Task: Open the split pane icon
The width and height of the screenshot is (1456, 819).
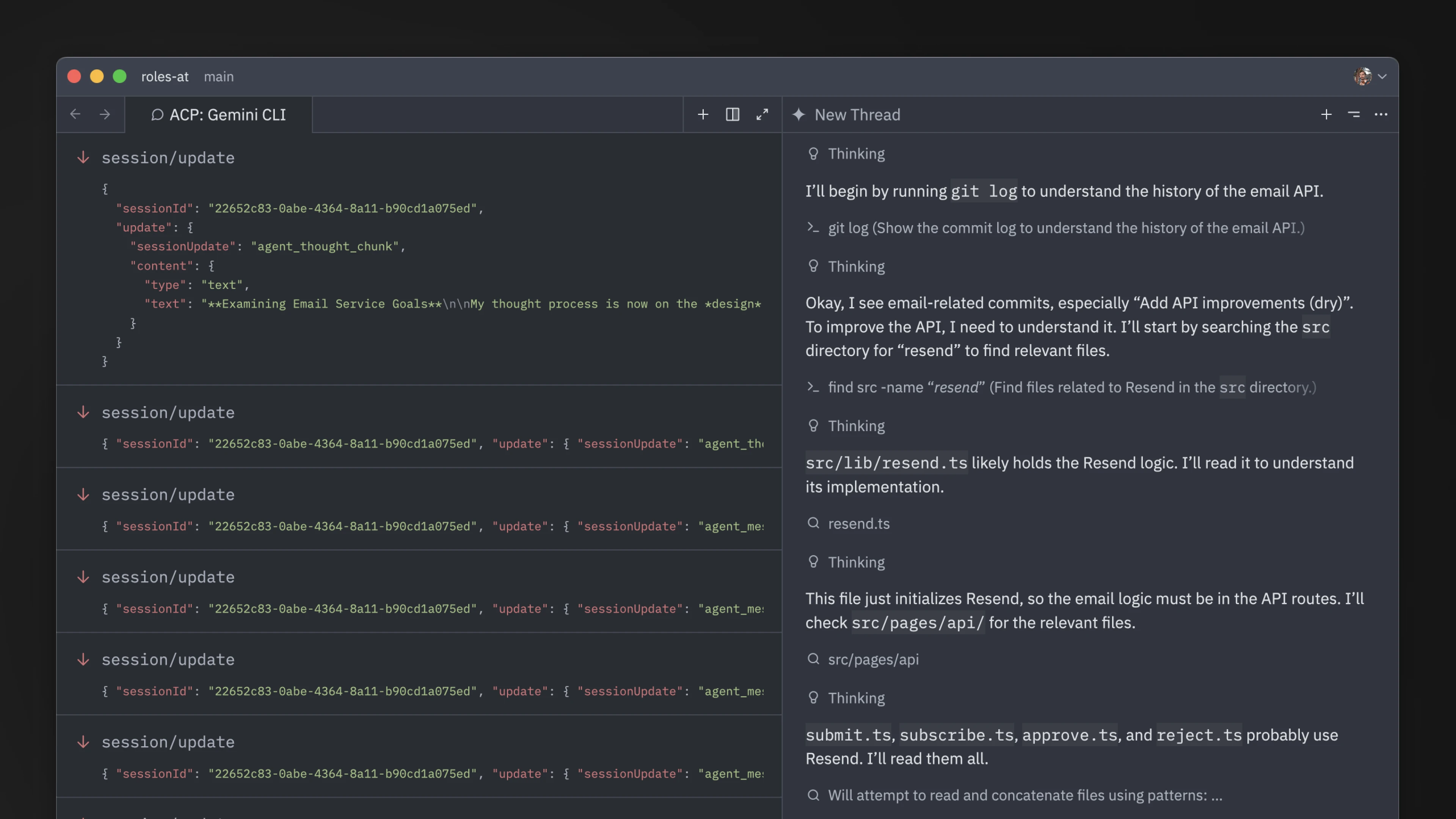Action: coord(733,114)
